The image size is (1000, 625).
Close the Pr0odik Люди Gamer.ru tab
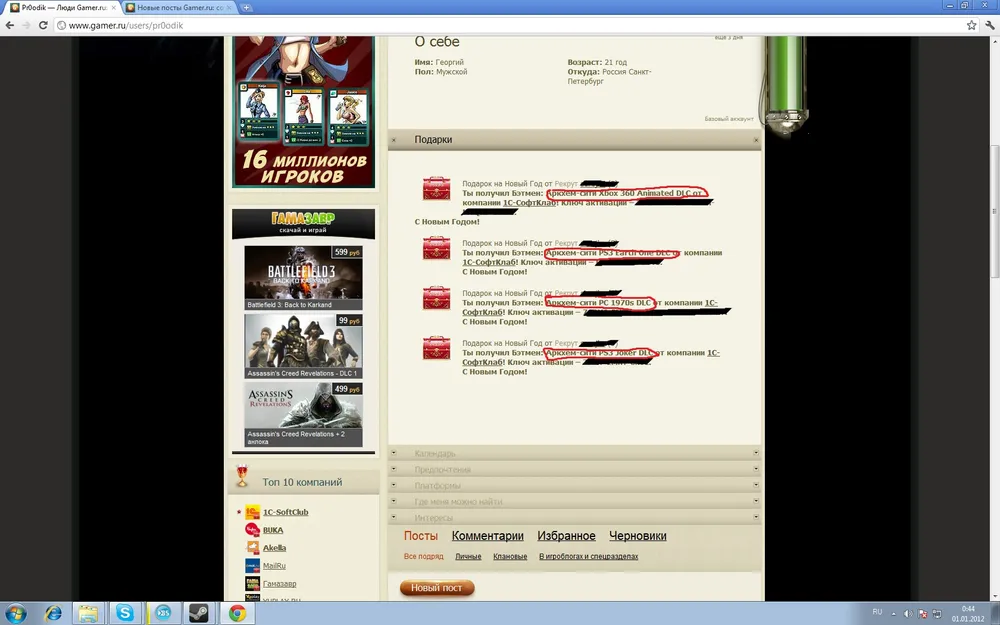click(x=114, y=8)
